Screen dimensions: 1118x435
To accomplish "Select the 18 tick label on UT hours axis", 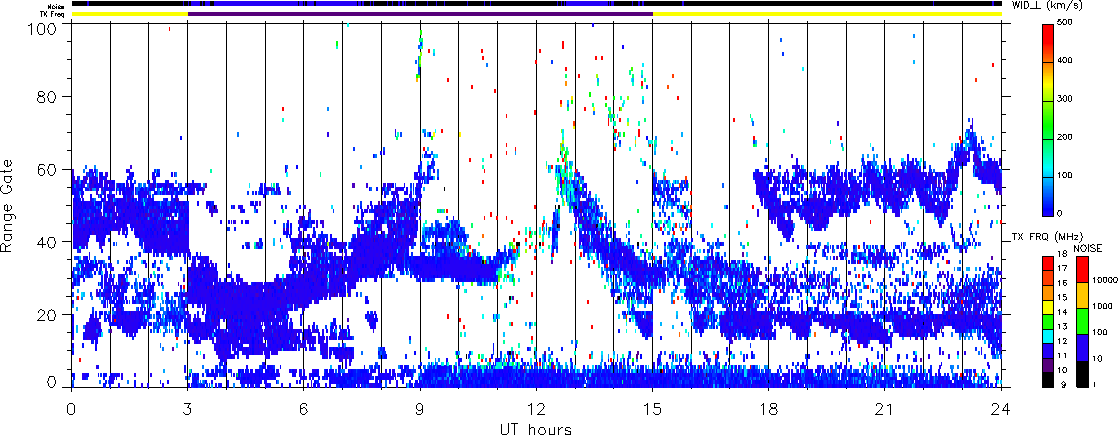I will click(x=769, y=409).
